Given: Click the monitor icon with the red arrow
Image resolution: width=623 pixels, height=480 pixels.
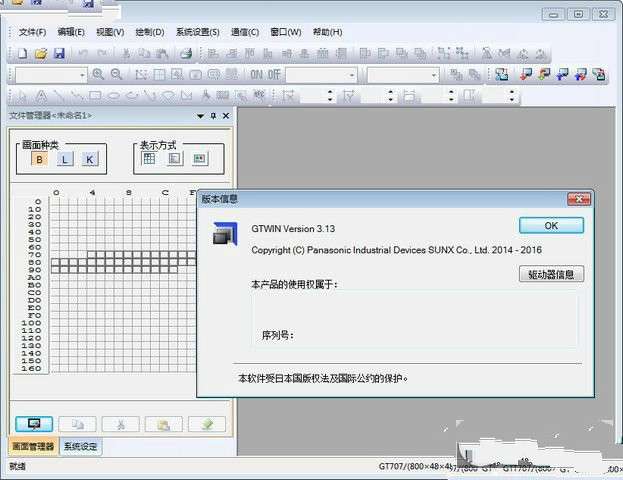Looking at the screenshot, I should click(x=526, y=74).
